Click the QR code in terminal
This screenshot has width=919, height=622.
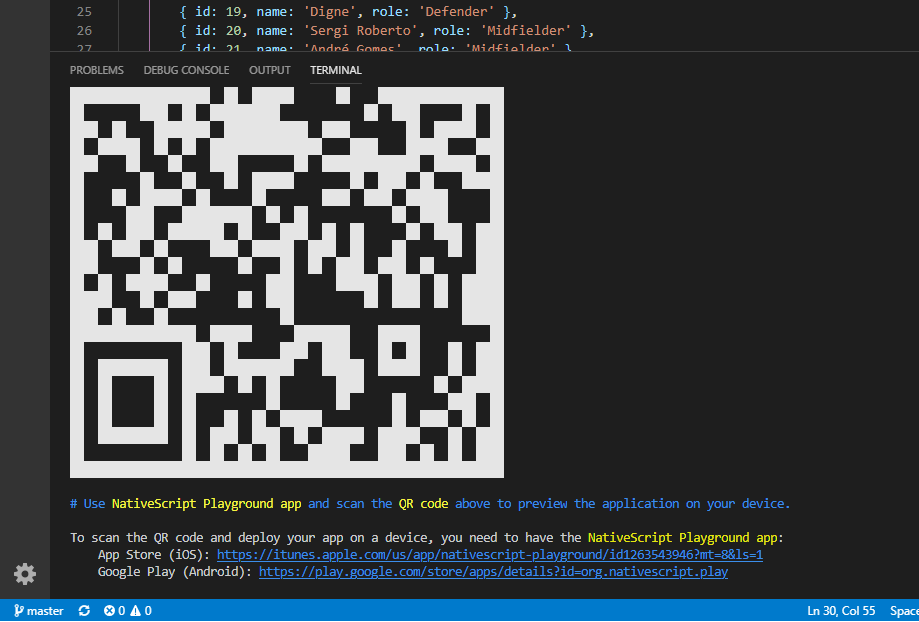point(287,282)
